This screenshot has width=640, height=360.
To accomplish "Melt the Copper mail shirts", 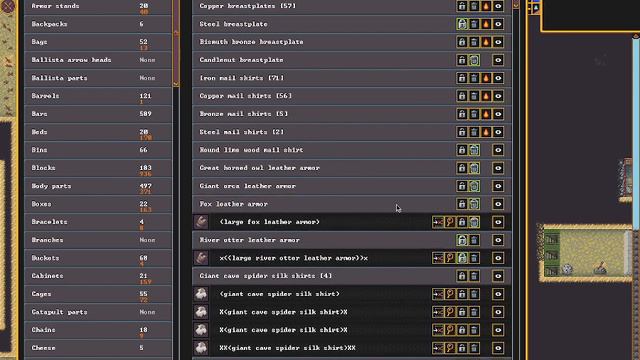I will (x=486, y=96).
